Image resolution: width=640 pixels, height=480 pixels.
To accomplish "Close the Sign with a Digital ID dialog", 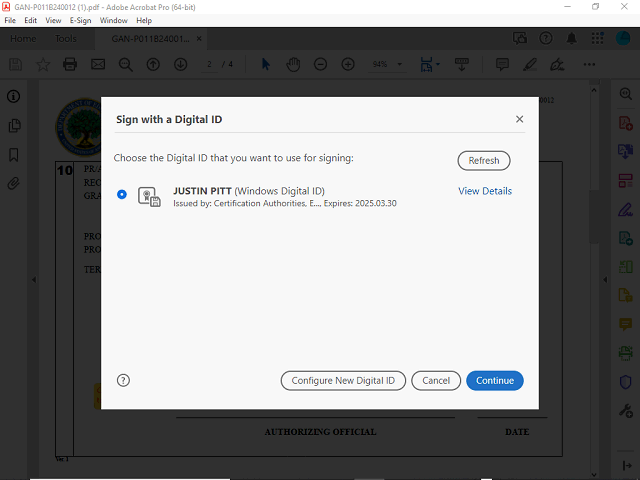I will click(519, 119).
